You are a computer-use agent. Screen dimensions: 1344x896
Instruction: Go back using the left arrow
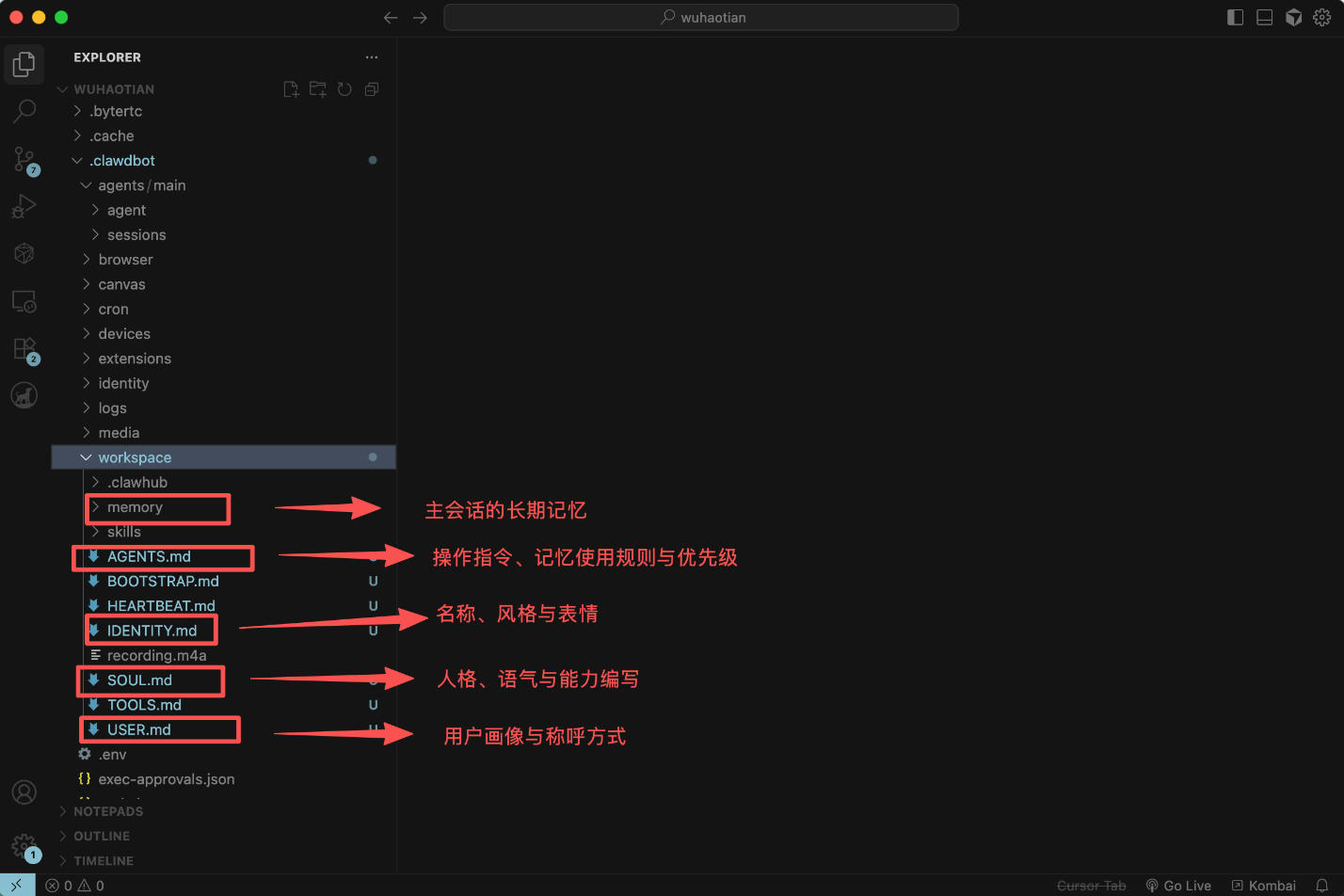coord(391,18)
